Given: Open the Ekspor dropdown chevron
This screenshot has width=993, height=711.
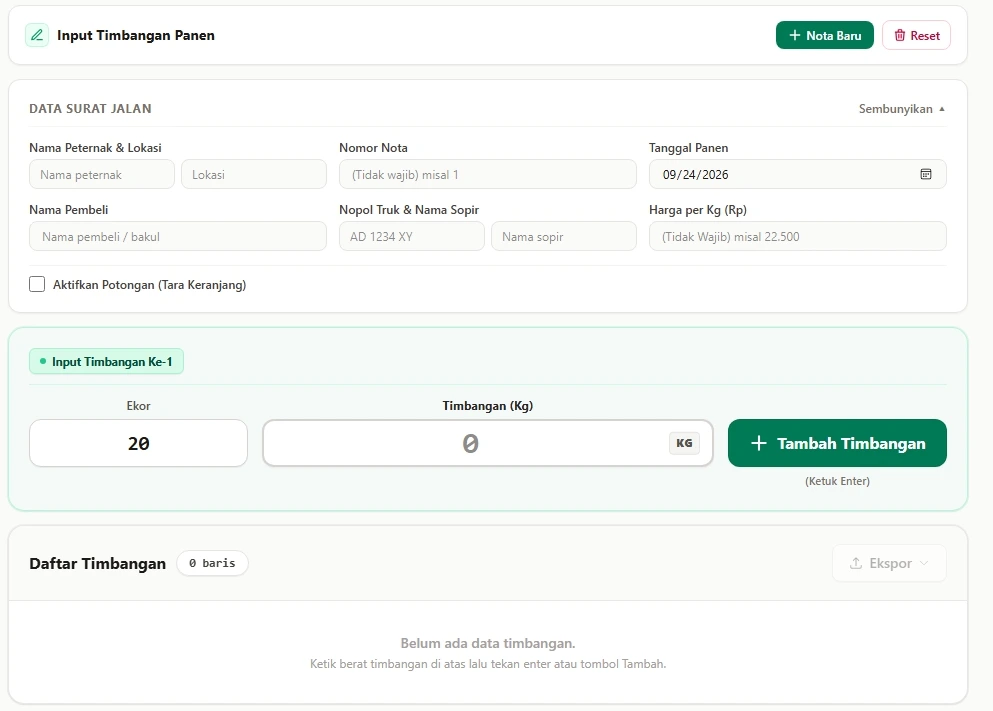Looking at the screenshot, I should tap(924, 563).
